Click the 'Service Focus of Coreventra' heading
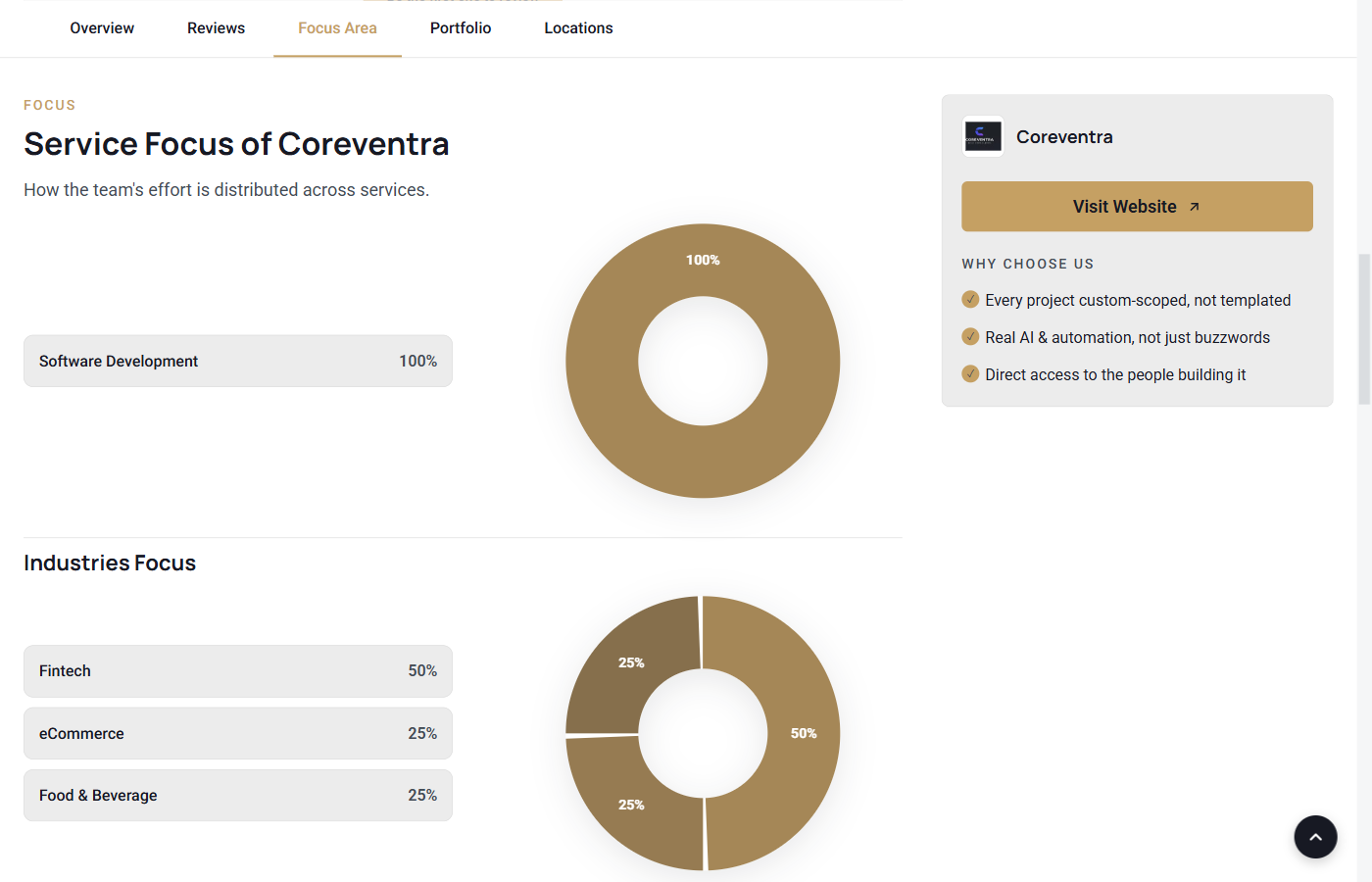The image size is (1372, 882). tap(236, 144)
